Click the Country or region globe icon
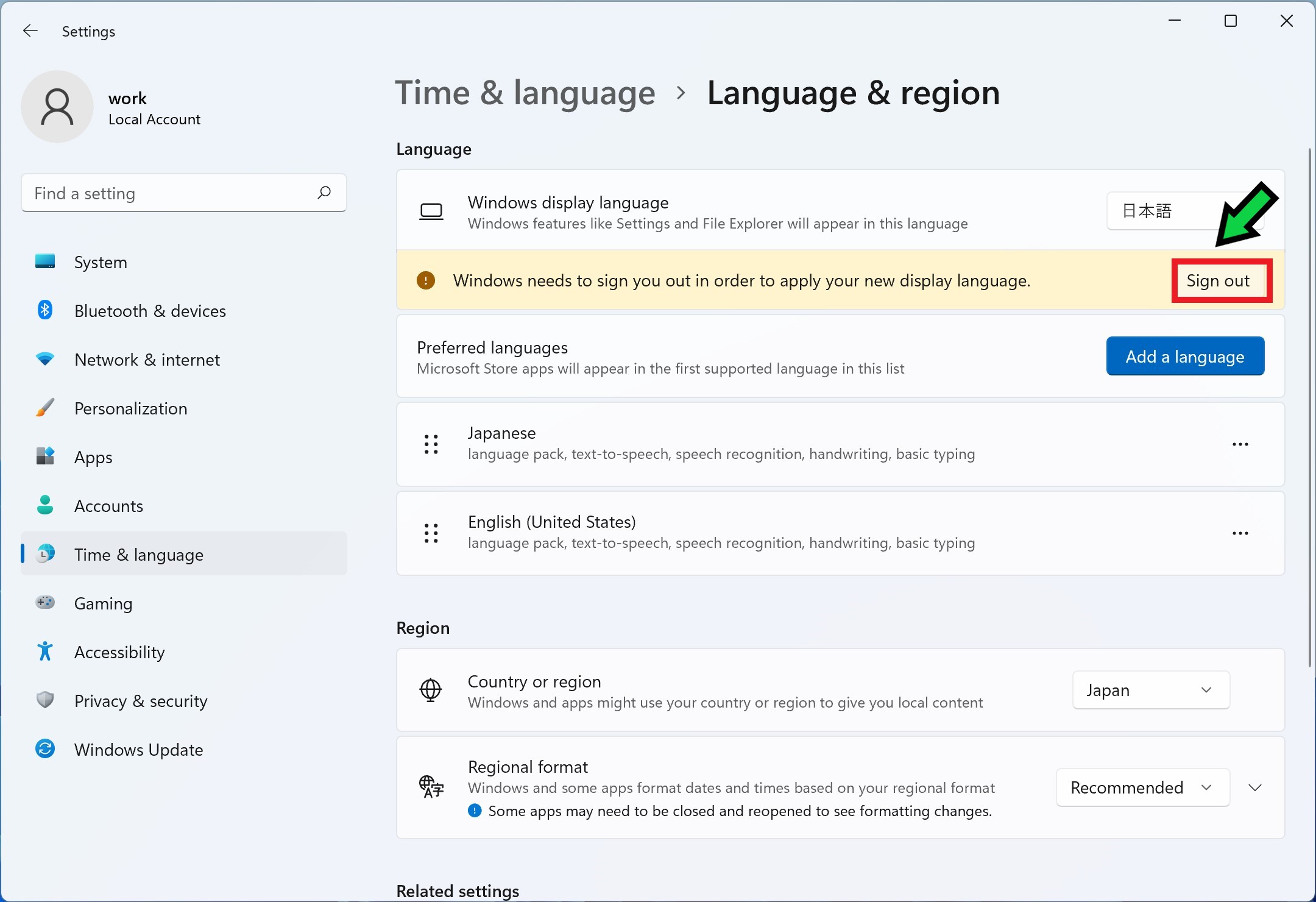The height and width of the screenshot is (902, 1316). 431,690
